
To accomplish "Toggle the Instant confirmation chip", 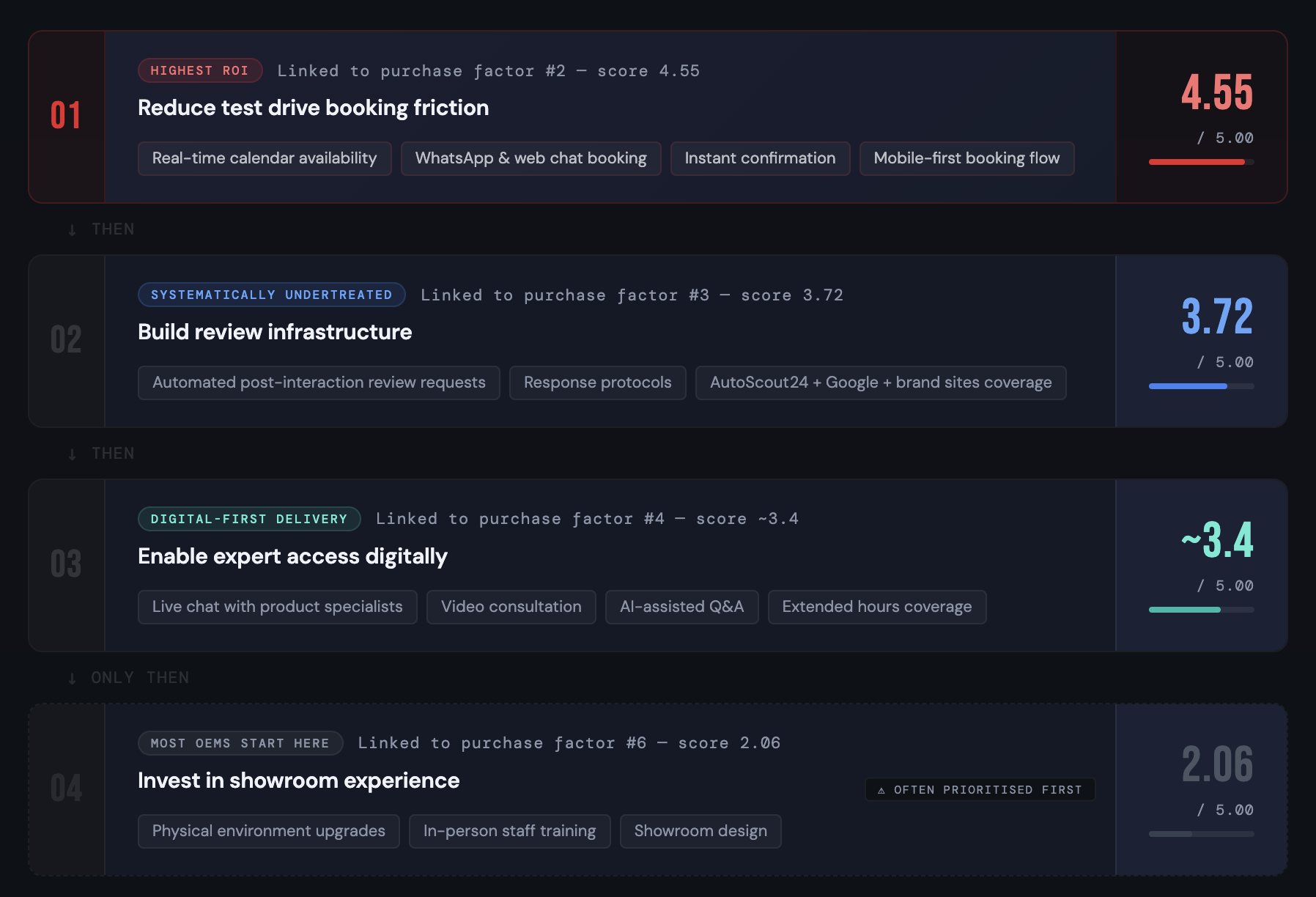I will pos(760,158).
